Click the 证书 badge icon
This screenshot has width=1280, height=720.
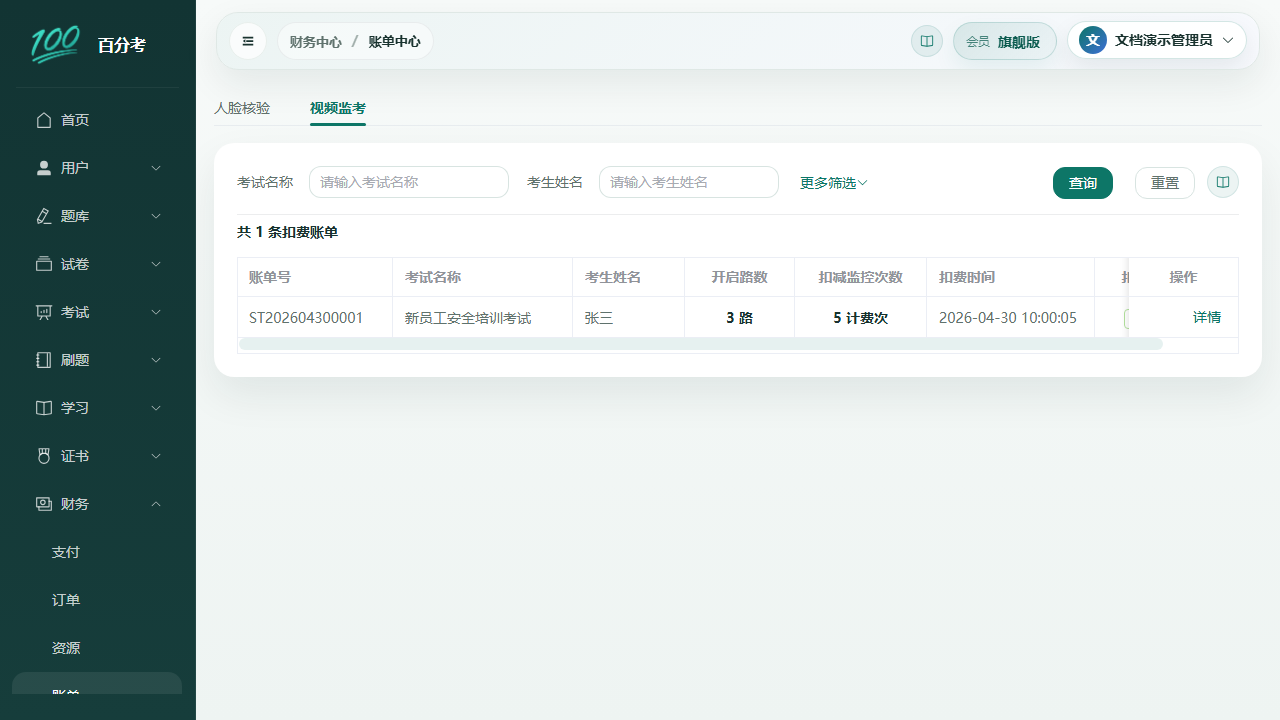point(44,456)
